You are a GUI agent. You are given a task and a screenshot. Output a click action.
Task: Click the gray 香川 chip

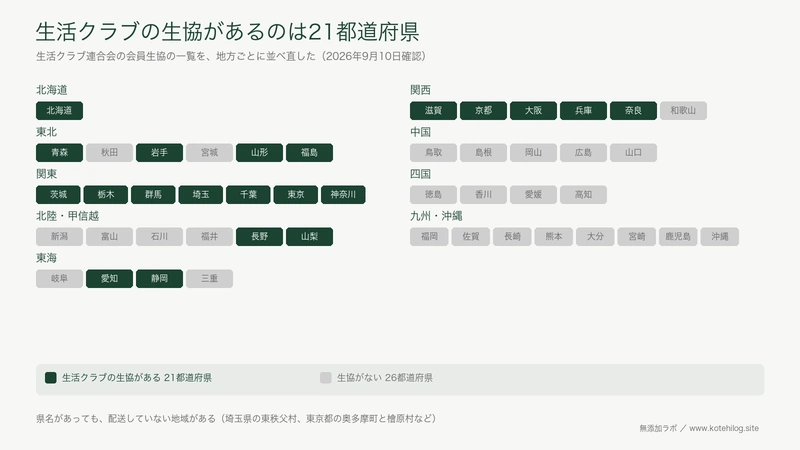coord(483,194)
